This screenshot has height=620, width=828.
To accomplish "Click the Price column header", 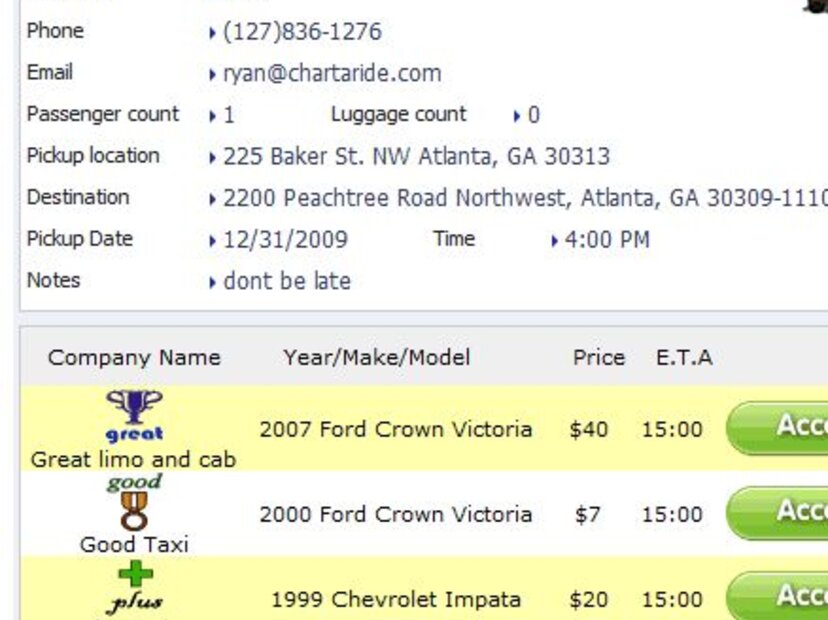I will 598,358.
